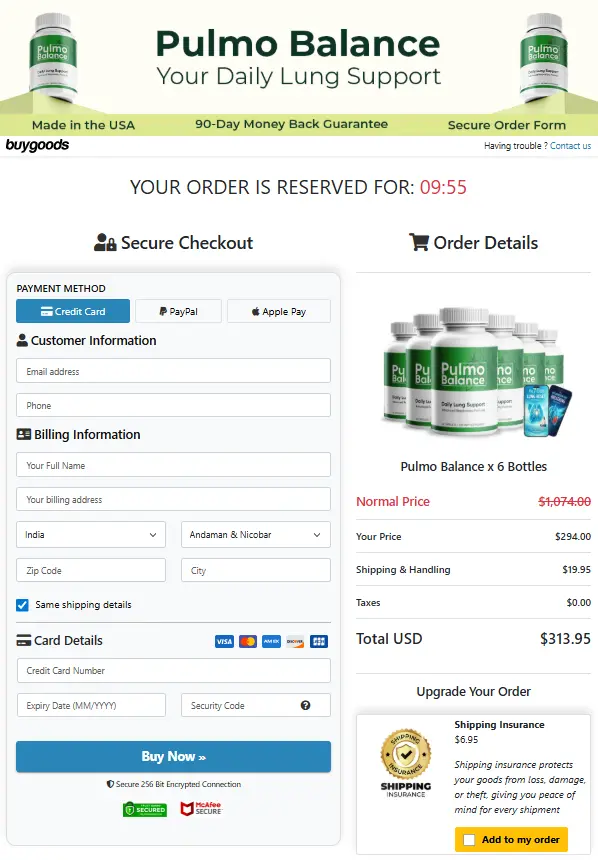
Task: Click into the Email address field
Action: (x=173, y=371)
